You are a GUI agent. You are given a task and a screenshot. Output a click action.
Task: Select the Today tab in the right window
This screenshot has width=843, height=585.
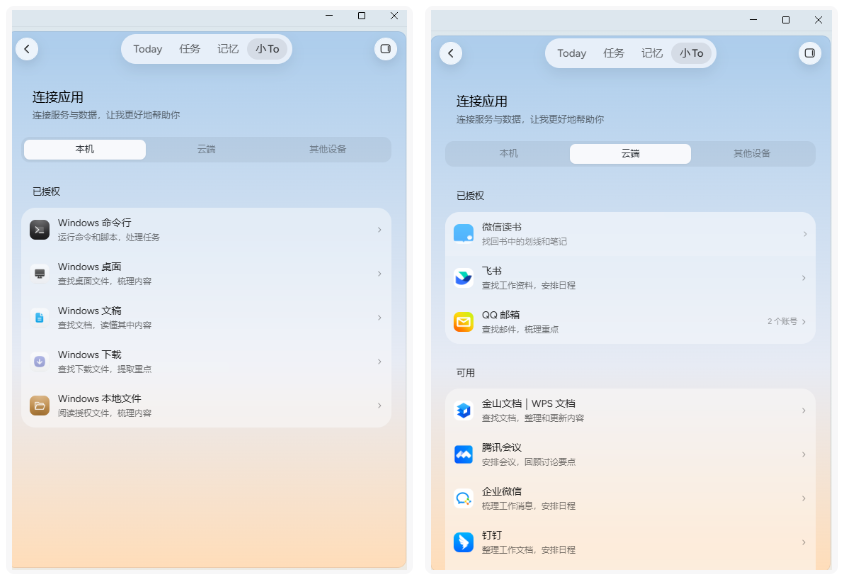point(571,53)
